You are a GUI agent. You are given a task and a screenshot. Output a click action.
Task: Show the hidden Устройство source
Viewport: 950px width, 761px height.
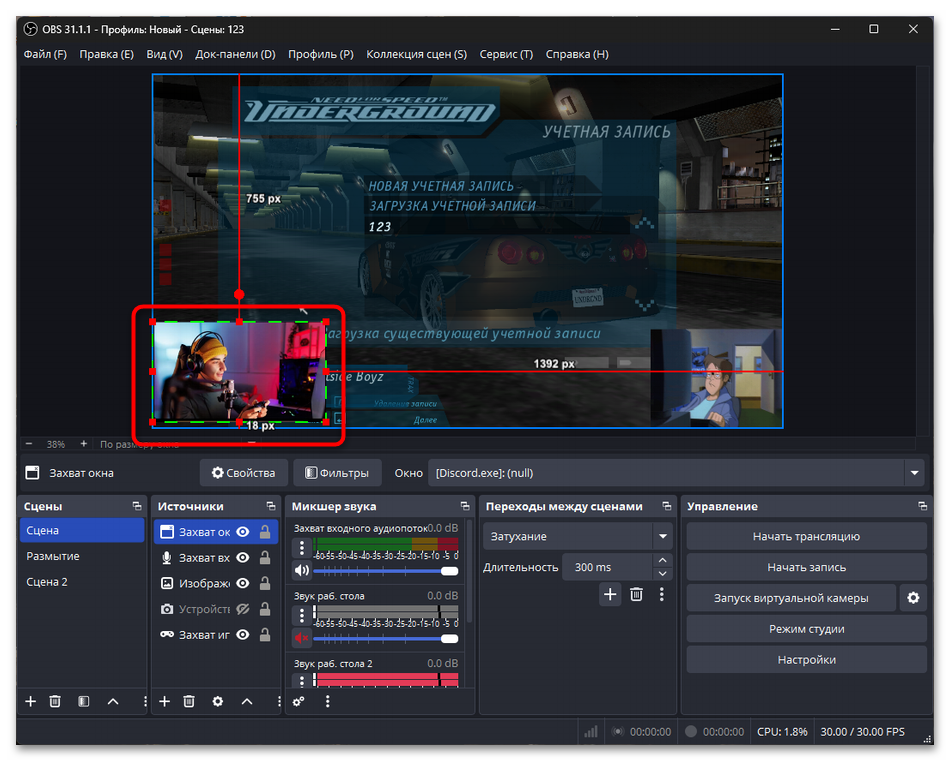click(x=243, y=609)
